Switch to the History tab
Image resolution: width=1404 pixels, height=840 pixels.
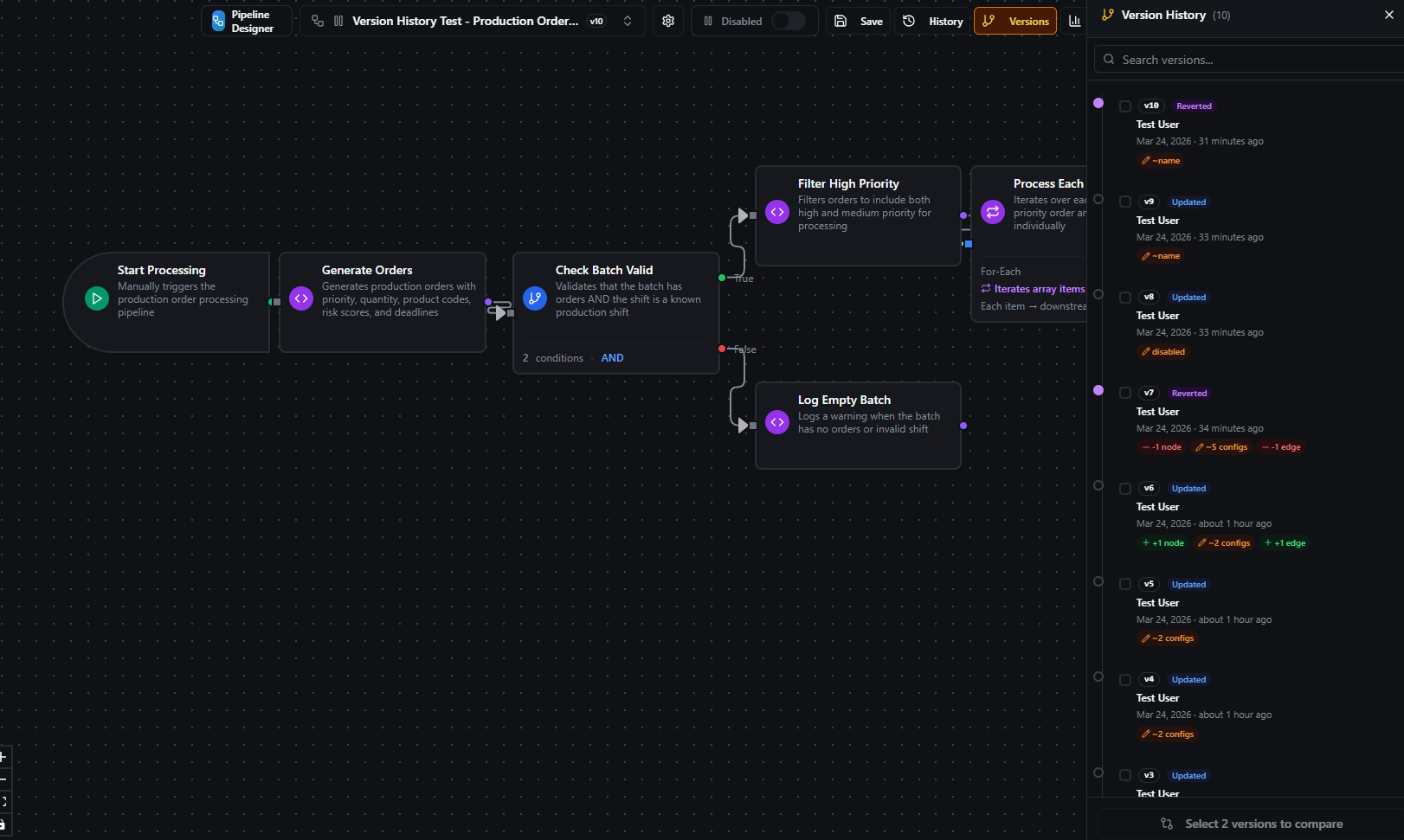[x=932, y=20]
